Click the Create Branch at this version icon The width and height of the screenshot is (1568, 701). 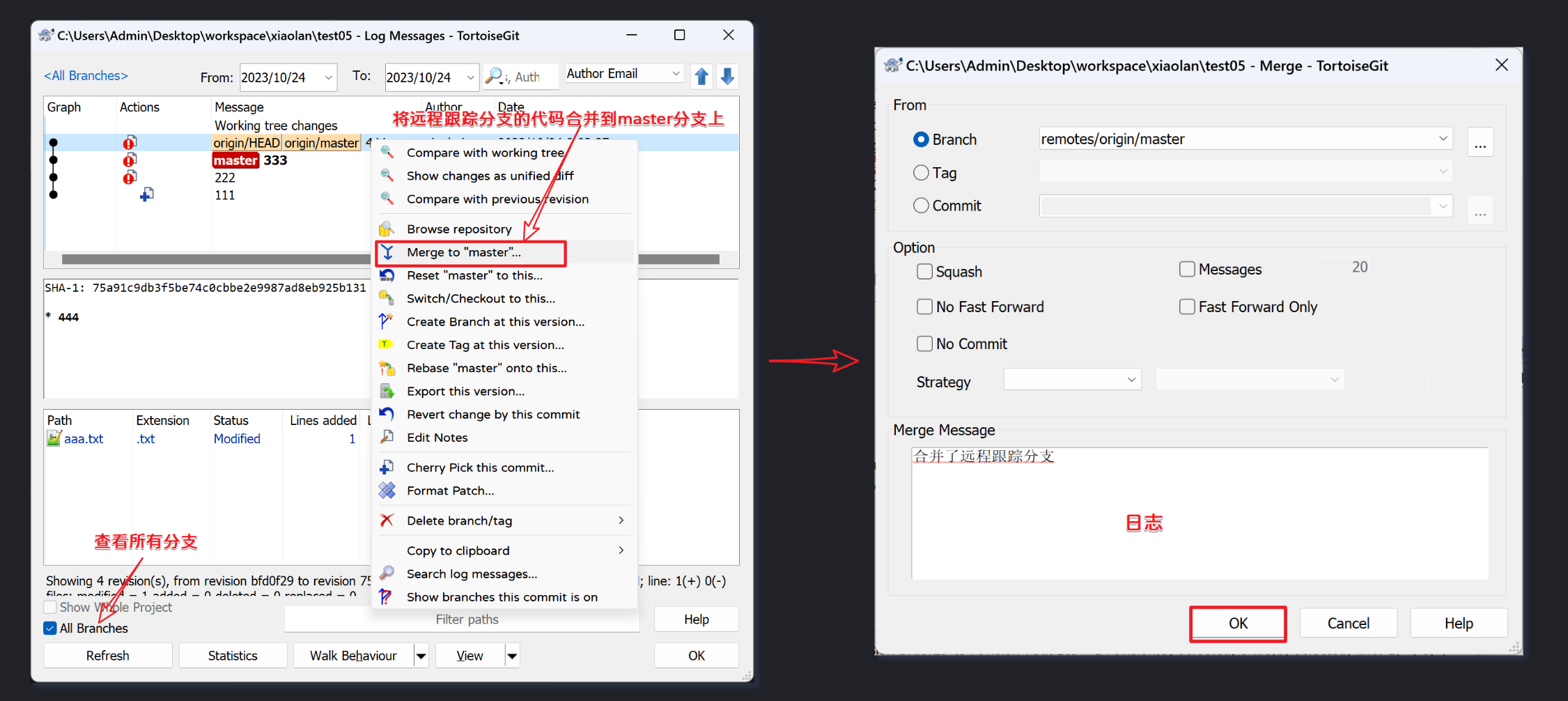coord(386,321)
